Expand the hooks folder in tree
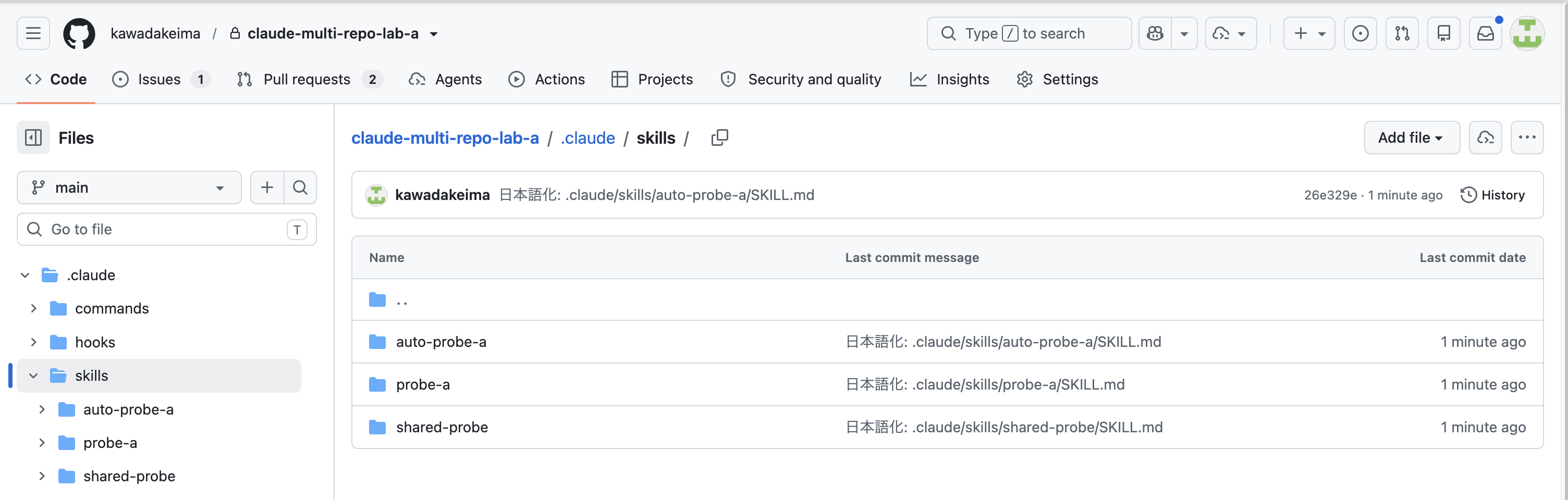 (33, 342)
